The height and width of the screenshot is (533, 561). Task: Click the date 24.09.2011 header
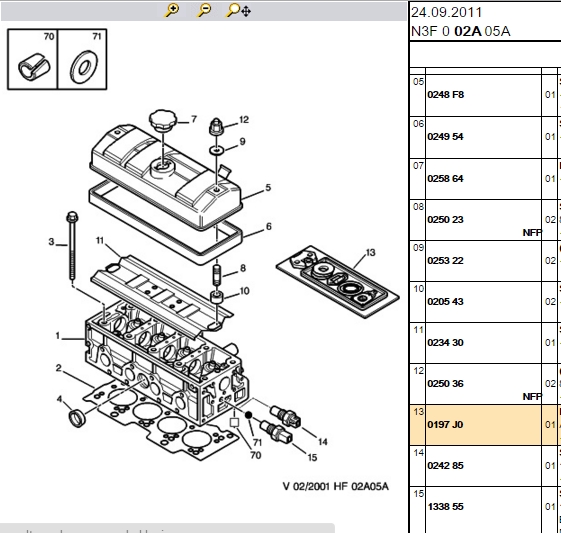[x=447, y=13]
